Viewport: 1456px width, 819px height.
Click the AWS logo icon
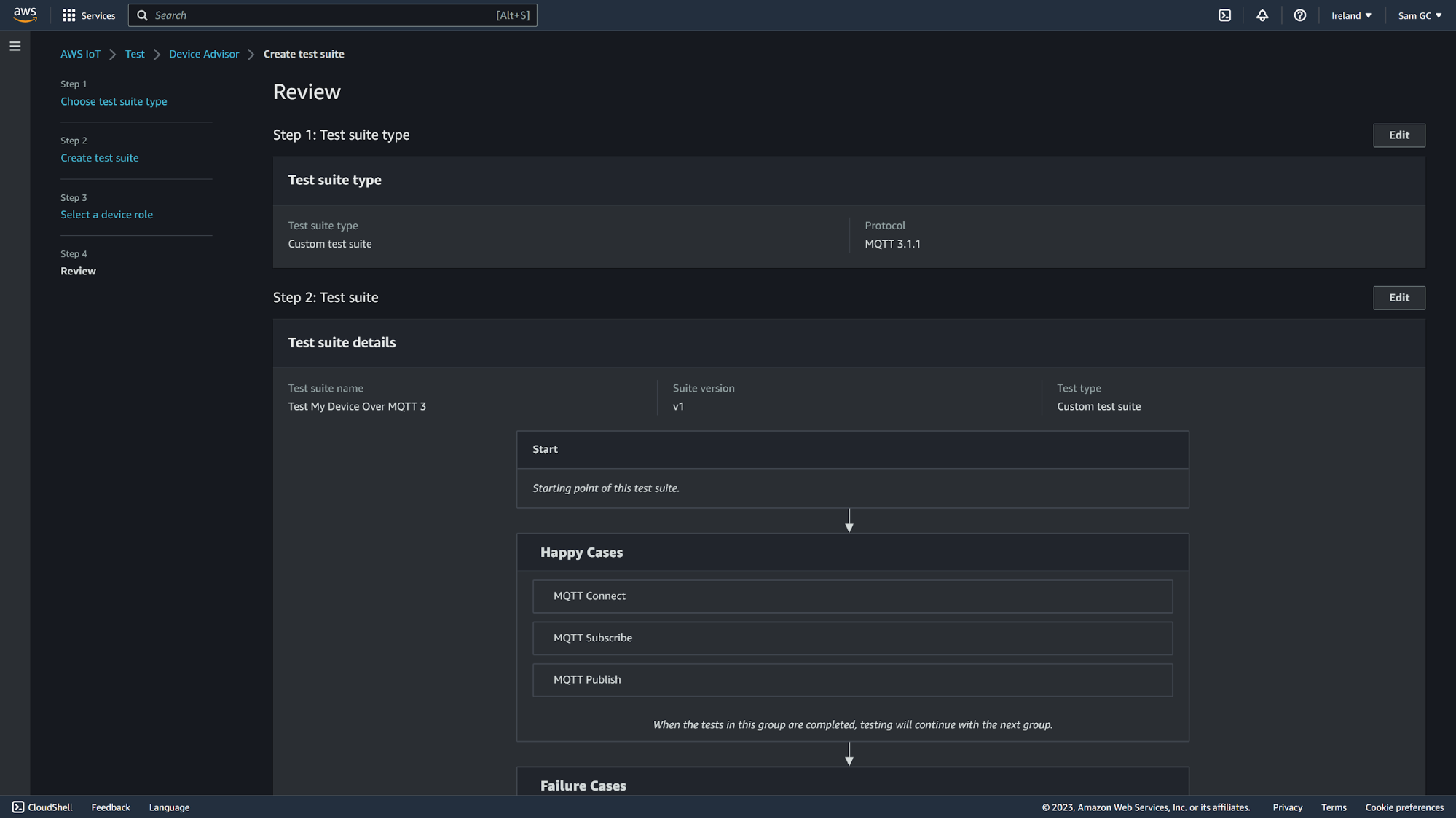tap(25, 15)
